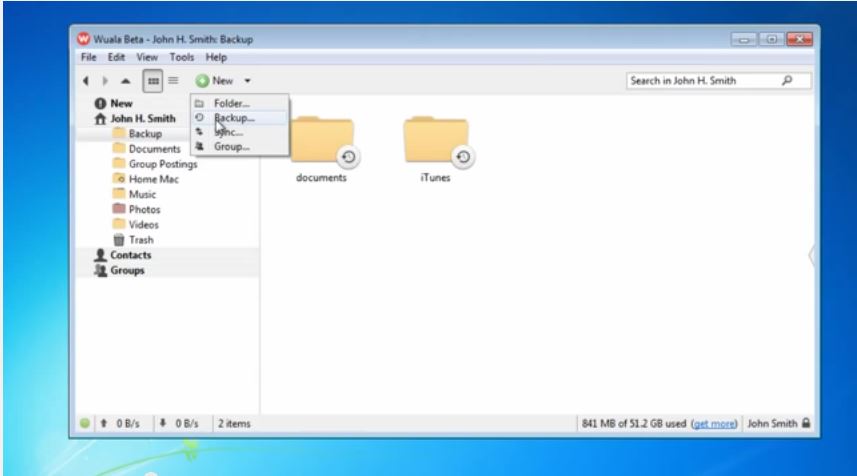Image resolution: width=857 pixels, height=476 pixels.
Task: Select Contacts in the sidebar
Action: [130, 255]
